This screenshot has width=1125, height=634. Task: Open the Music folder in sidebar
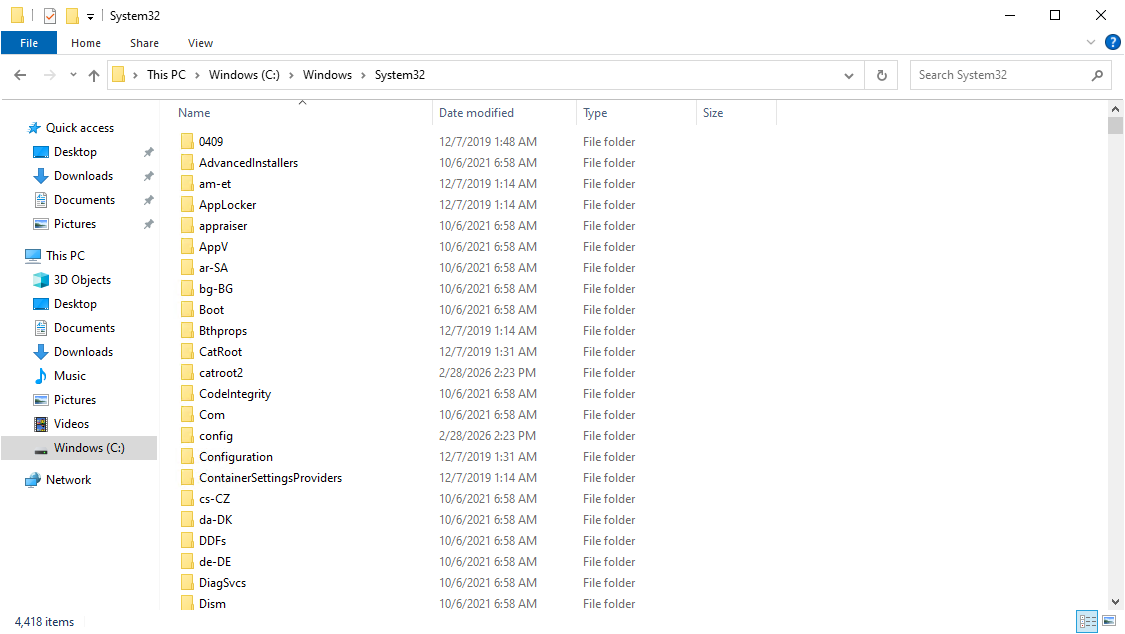point(69,376)
